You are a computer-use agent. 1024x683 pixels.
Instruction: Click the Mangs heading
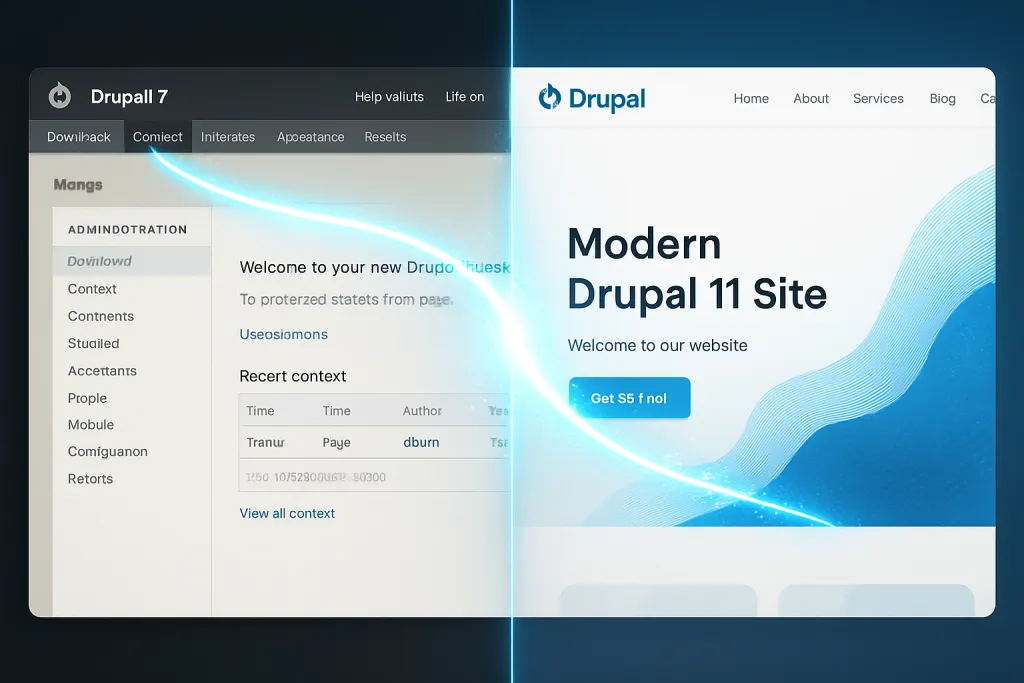[x=78, y=185]
